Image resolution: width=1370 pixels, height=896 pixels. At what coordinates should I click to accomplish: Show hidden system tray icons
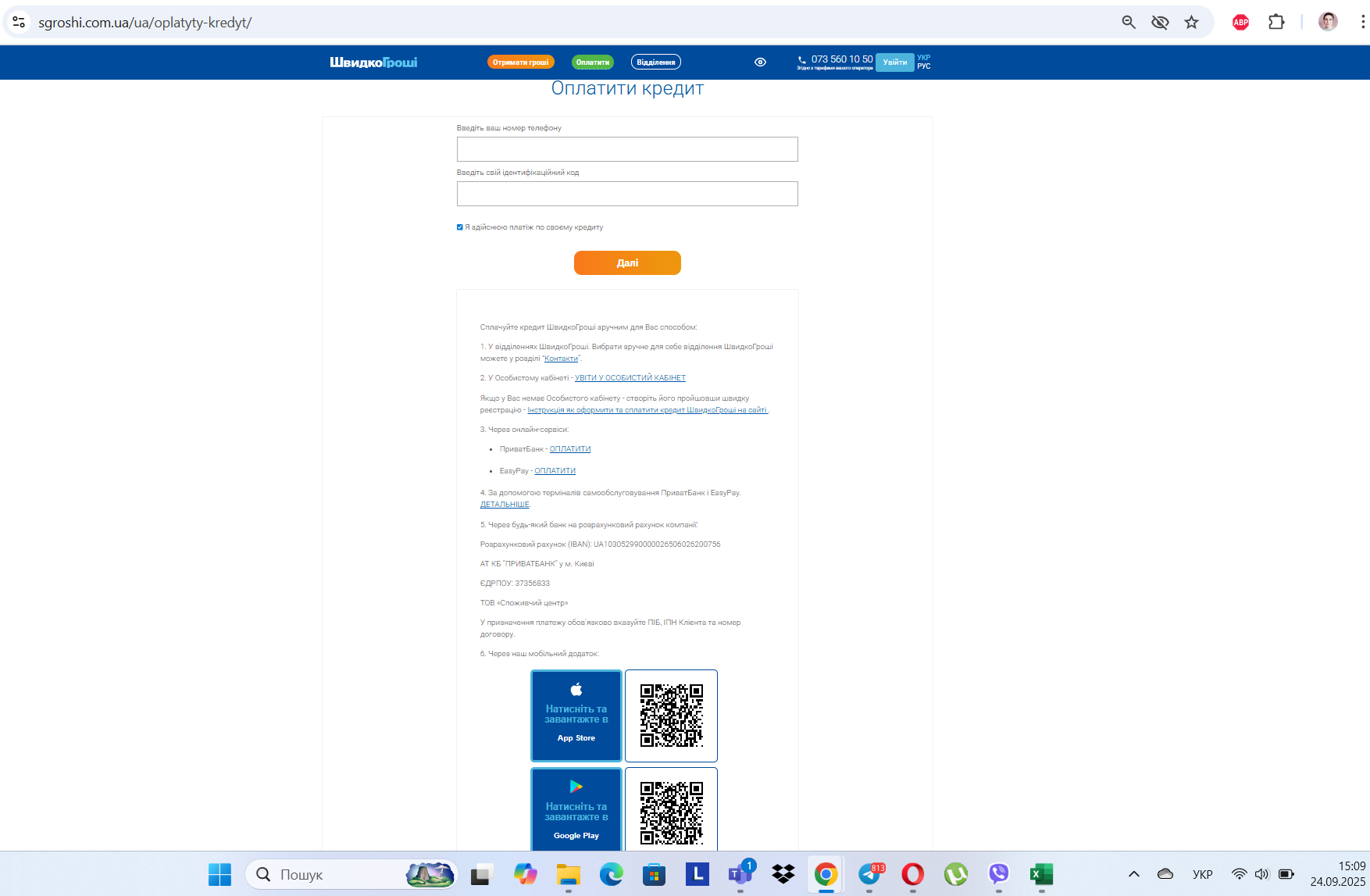pyautogui.click(x=1134, y=874)
